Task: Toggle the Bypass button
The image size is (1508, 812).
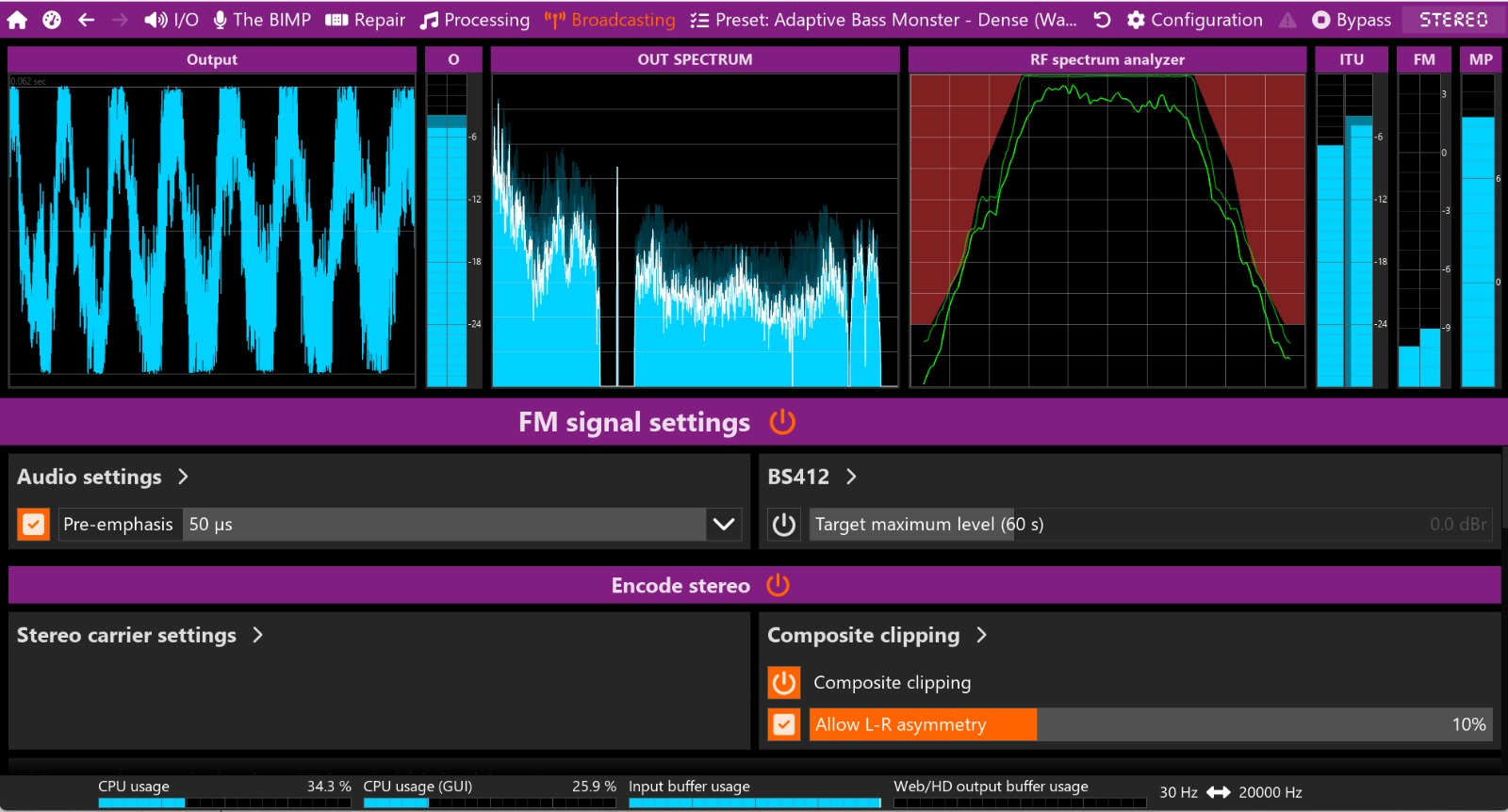Action: click(1352, 20)
